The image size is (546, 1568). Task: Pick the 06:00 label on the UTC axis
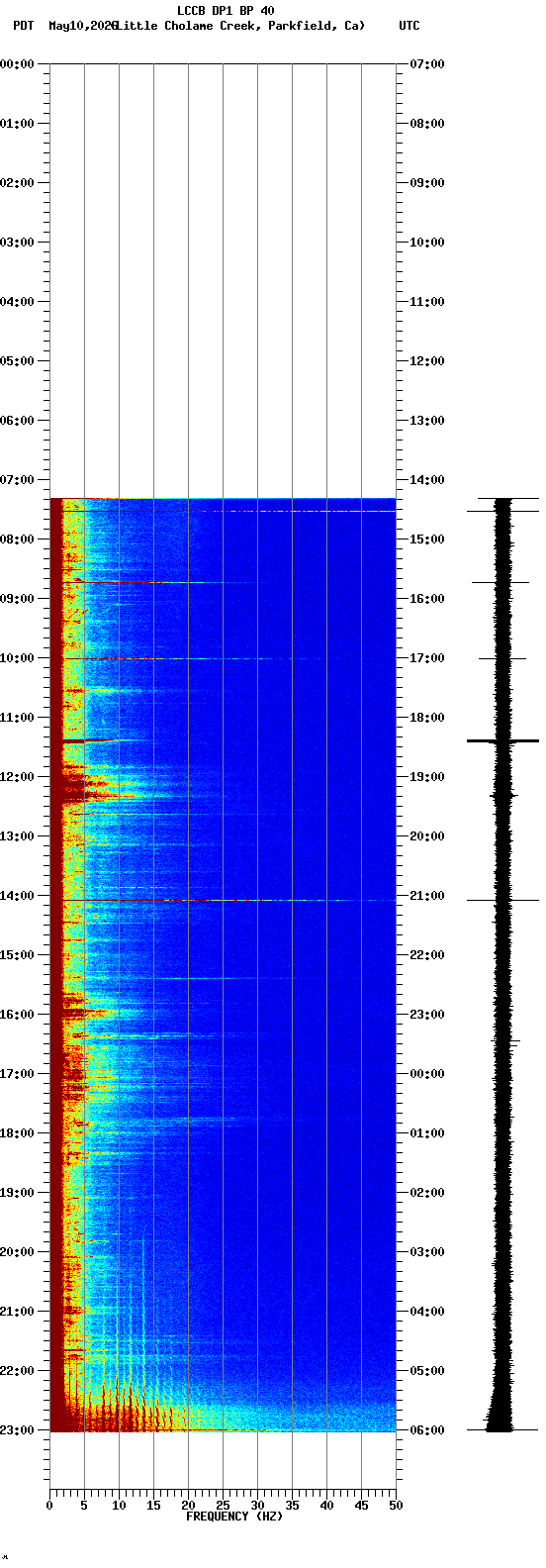pyautogui.click(x=427, y=1430)
